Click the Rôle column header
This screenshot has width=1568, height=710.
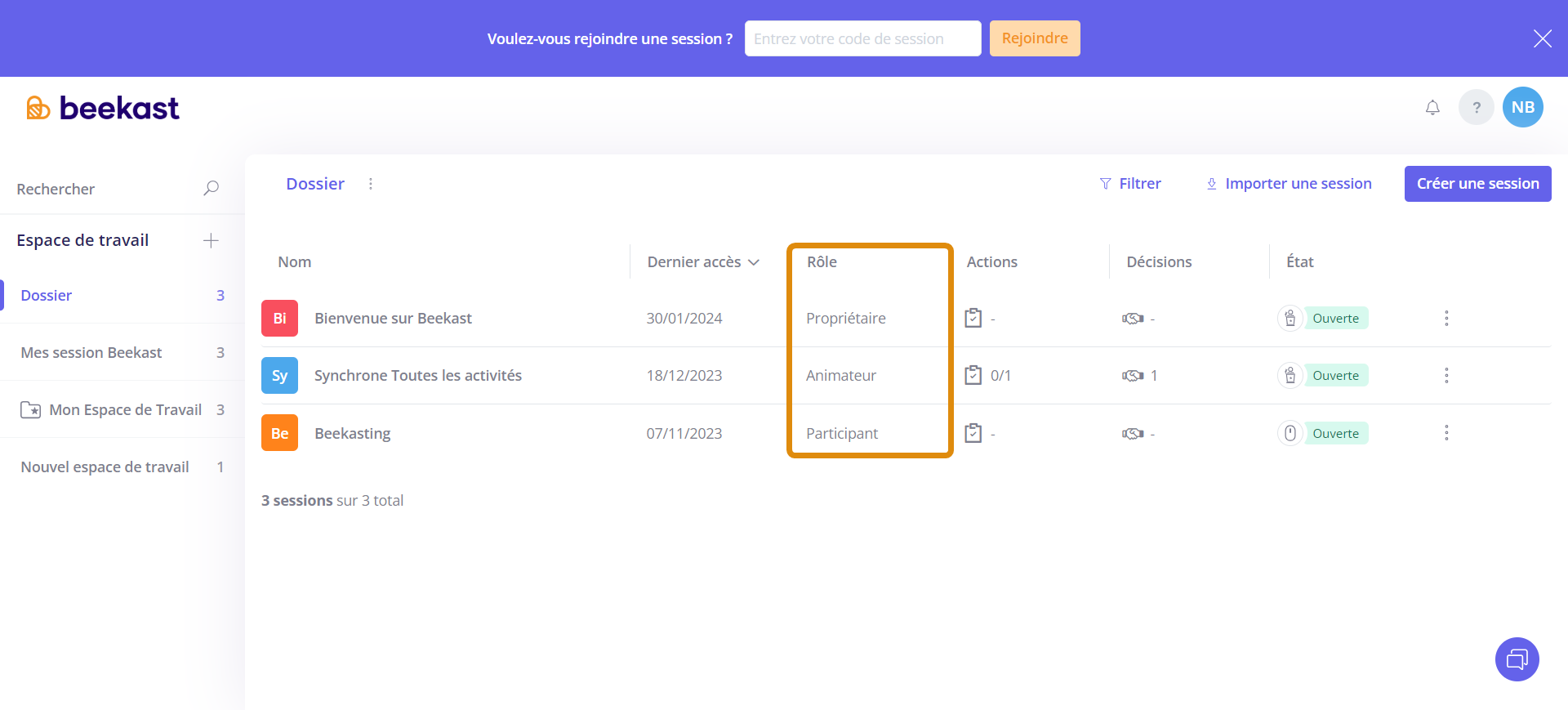[822, 262]
